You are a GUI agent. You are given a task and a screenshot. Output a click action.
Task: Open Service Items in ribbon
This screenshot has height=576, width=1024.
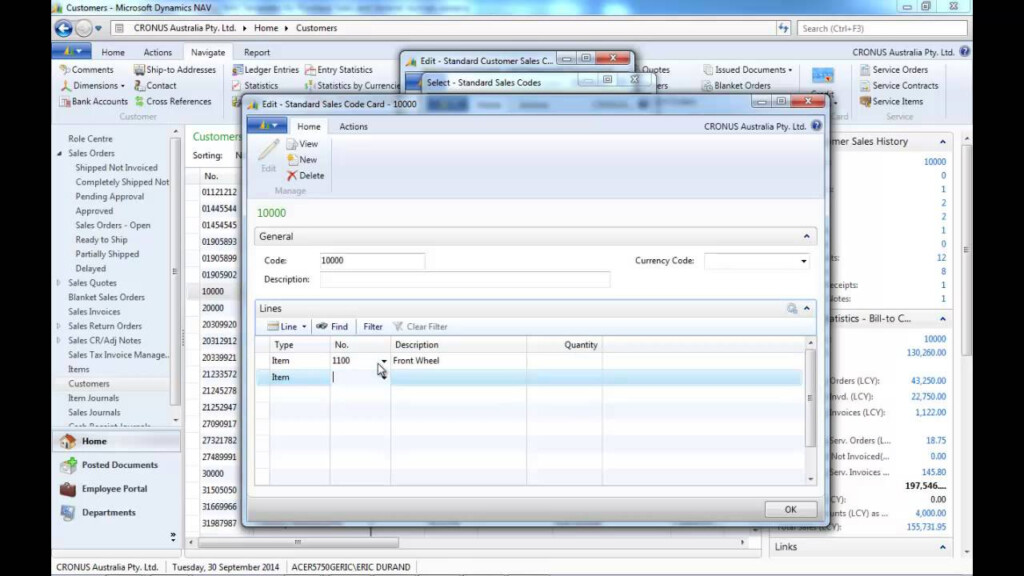tap(891, 101)
